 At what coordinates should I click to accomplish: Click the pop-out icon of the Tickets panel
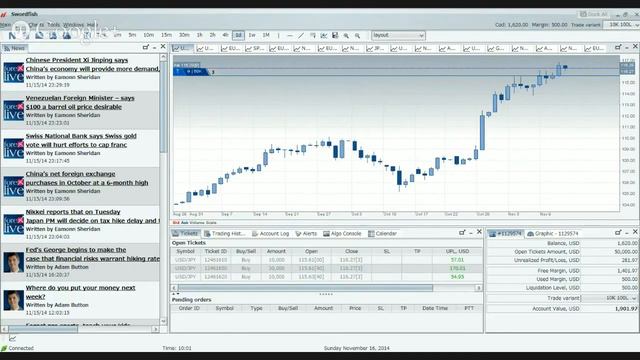[462, 232]
